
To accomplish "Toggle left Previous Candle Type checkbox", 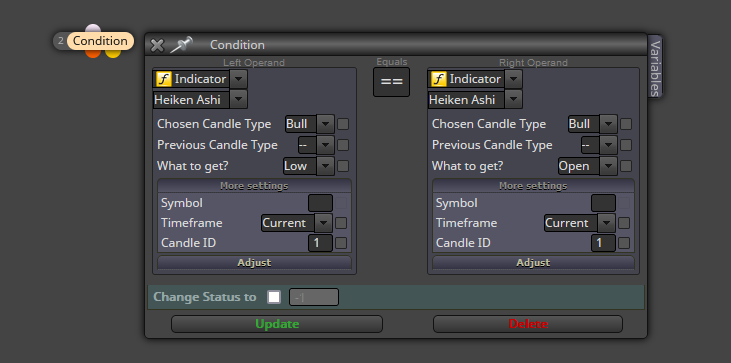I will [343, 145].
